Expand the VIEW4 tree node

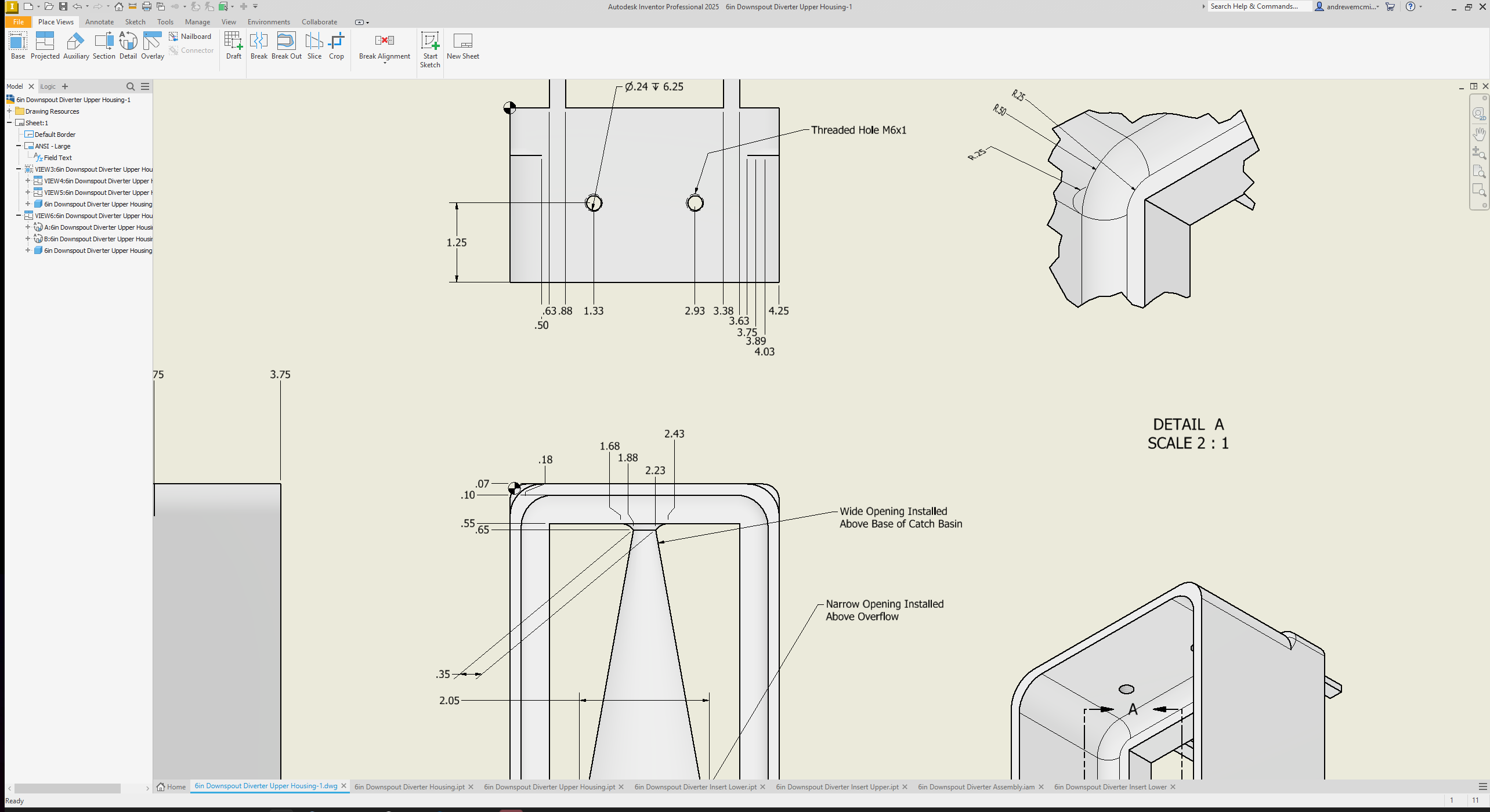28,180
